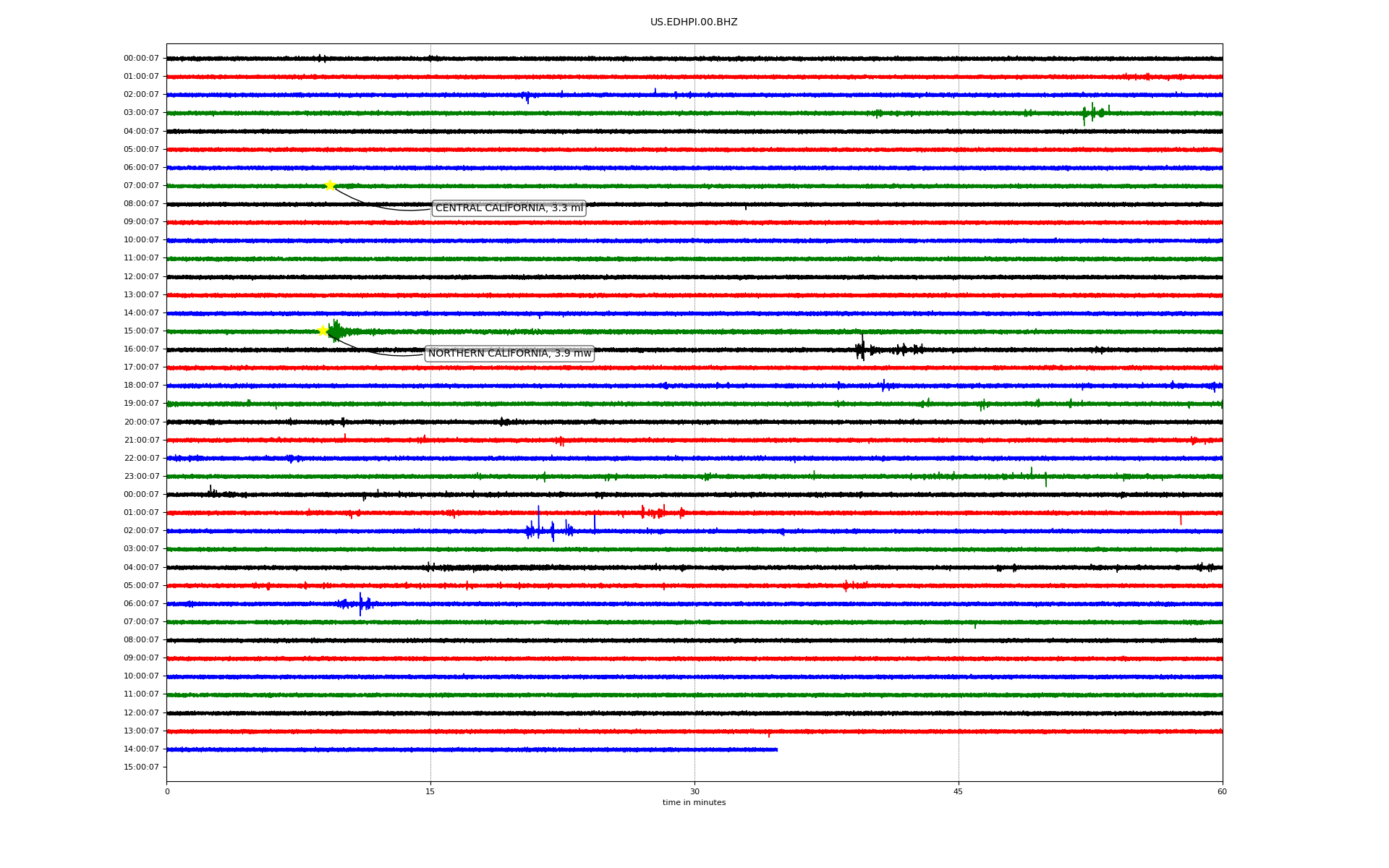Click the end of the last 14:00:07 trace

(x=776, y=749)
